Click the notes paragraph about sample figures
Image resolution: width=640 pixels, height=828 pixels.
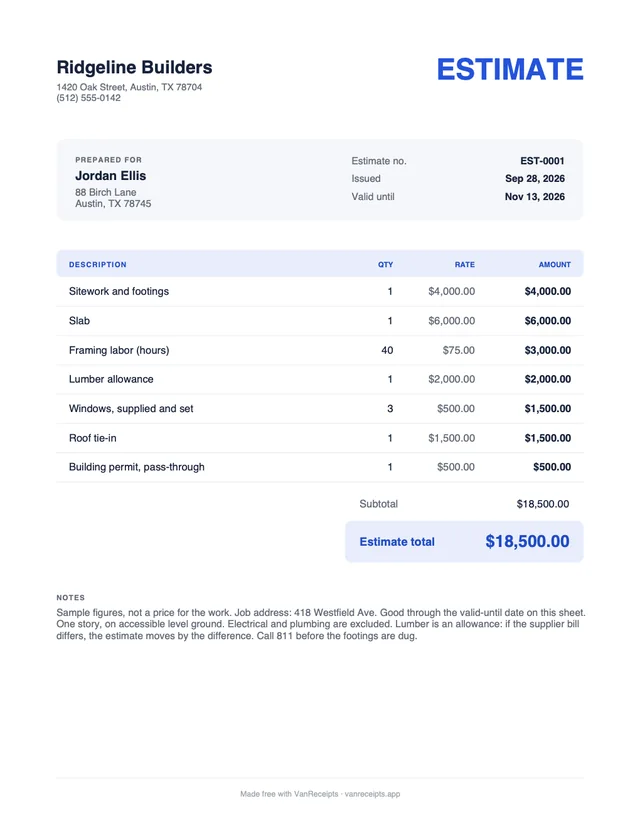(x=321, y=624)
